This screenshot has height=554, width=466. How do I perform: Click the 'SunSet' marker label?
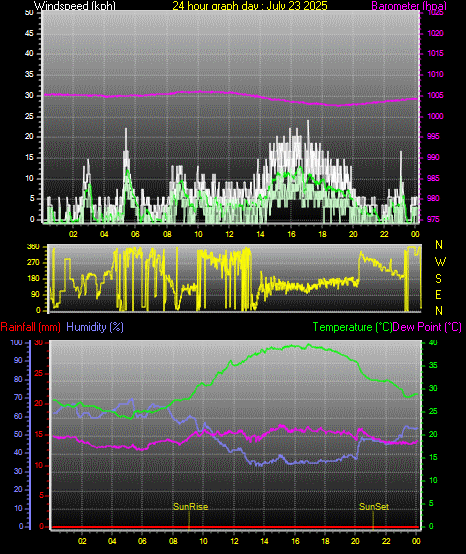tap(374, 507)
